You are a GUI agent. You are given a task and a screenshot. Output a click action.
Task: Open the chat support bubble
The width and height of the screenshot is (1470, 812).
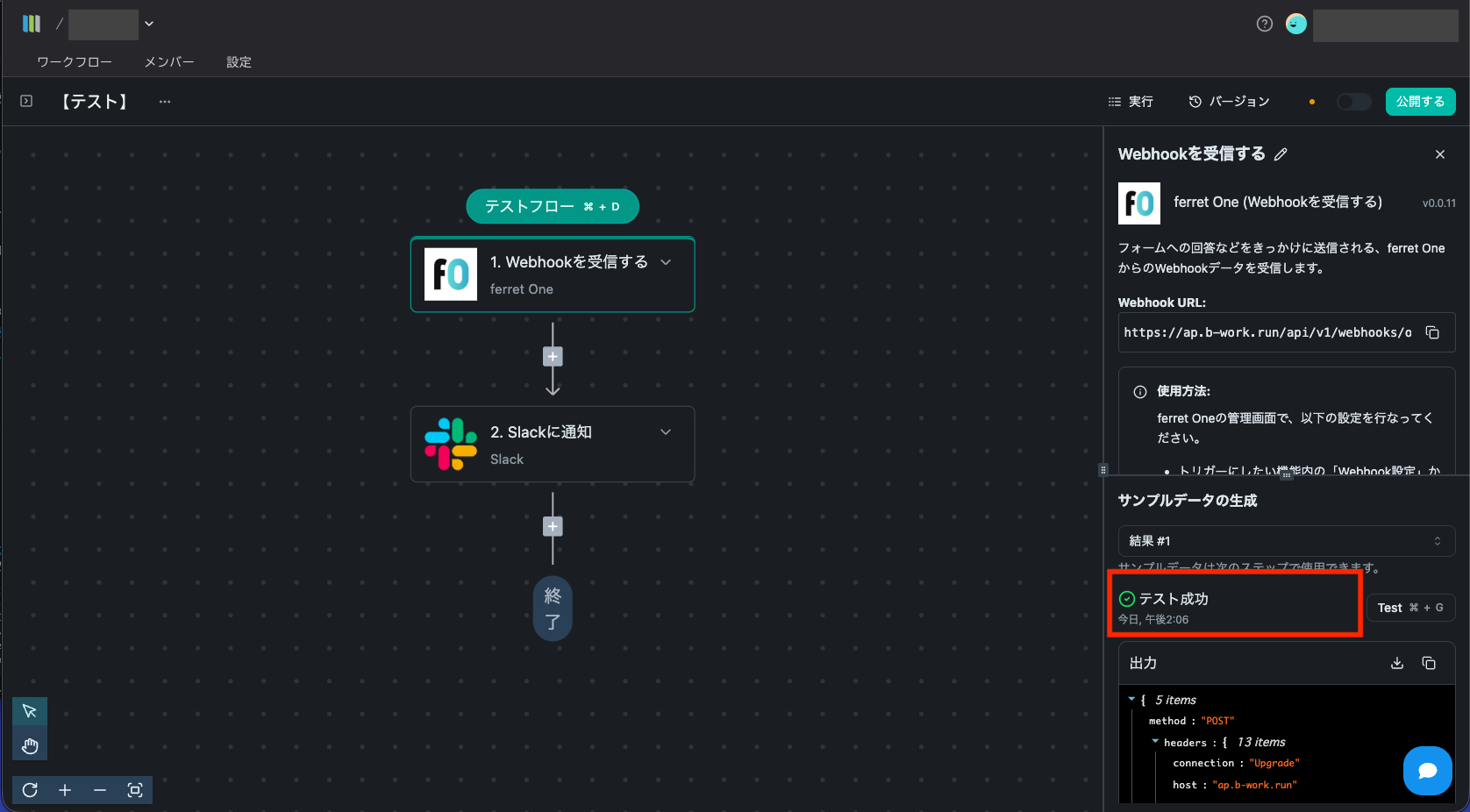pyautogui.click(x=1427, y=771)
